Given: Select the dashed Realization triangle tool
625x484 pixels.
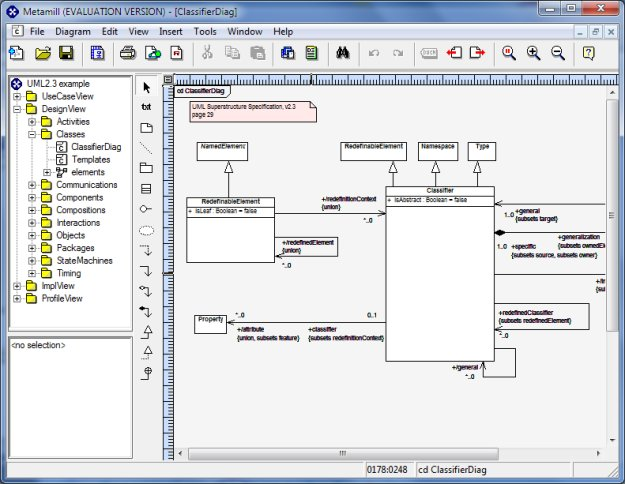Looking at the screenshot, I should [x=147, y=352].
